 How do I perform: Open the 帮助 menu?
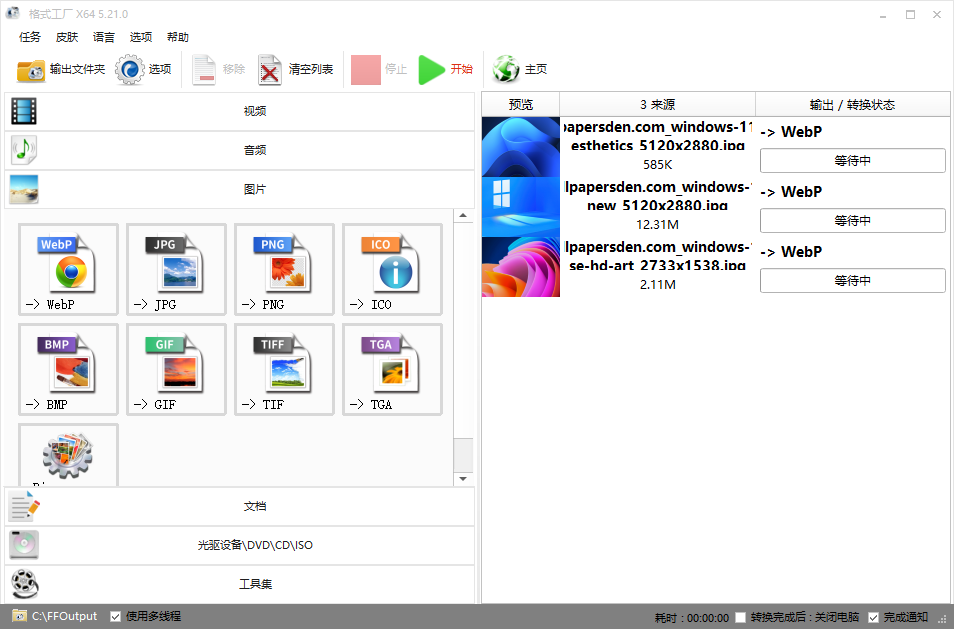(178, 37)
